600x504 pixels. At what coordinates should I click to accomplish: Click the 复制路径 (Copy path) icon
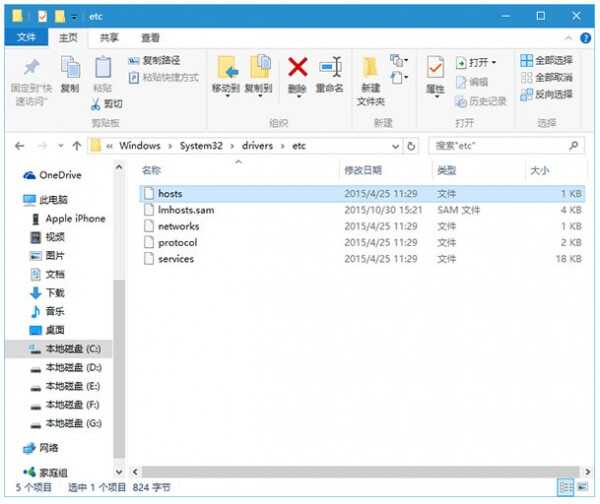coord(136,61)
